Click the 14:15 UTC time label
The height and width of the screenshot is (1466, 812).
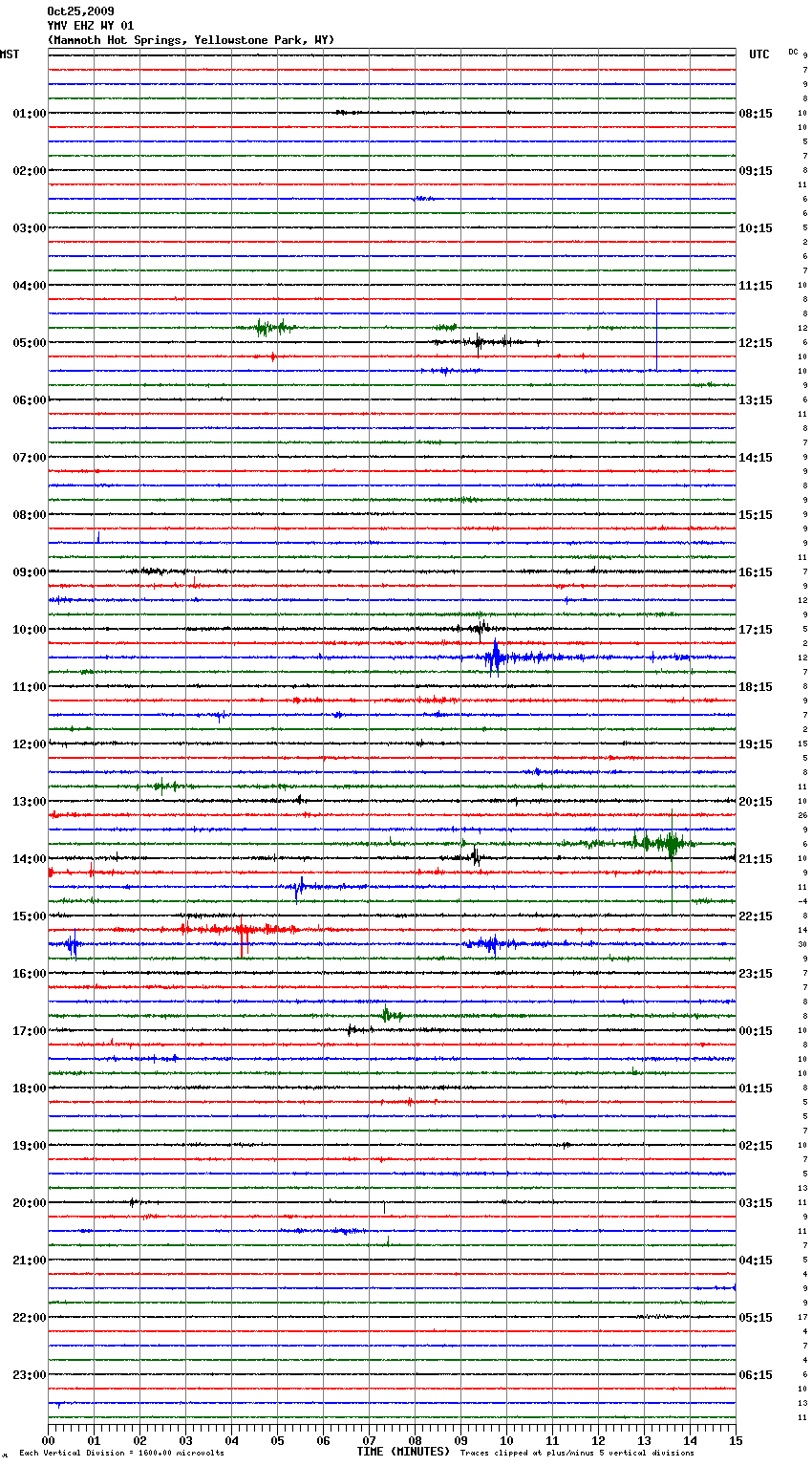756,458
